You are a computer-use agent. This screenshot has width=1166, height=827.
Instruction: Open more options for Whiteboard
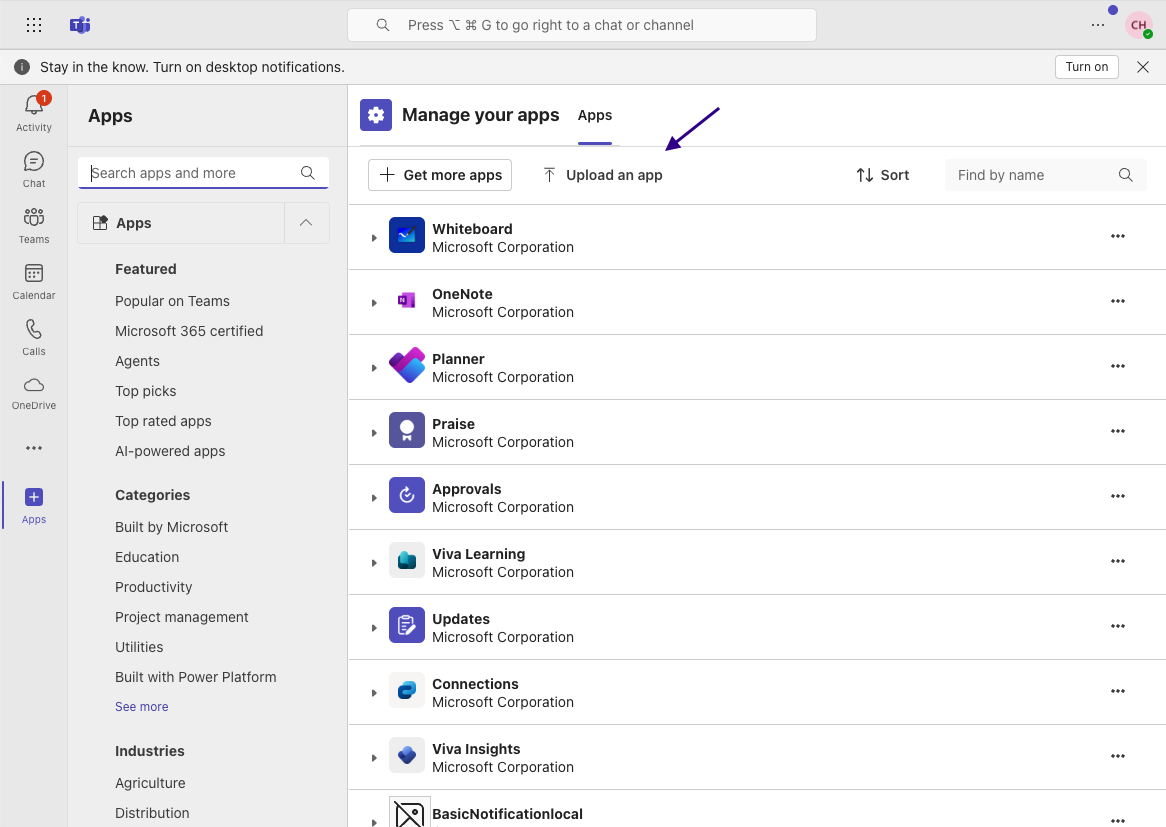[1118, 236]
